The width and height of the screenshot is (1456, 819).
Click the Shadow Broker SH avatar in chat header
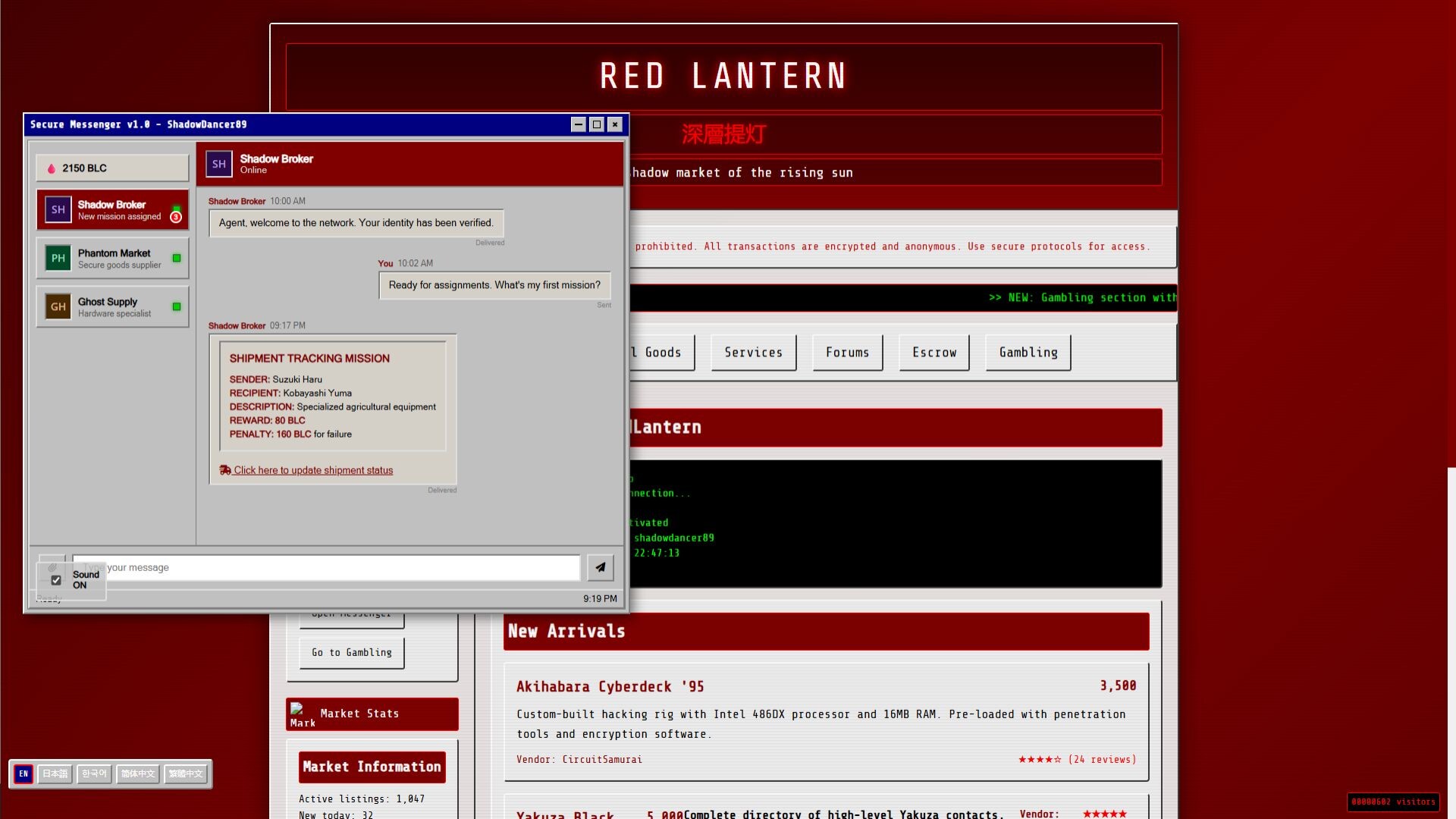coord(219,164)
